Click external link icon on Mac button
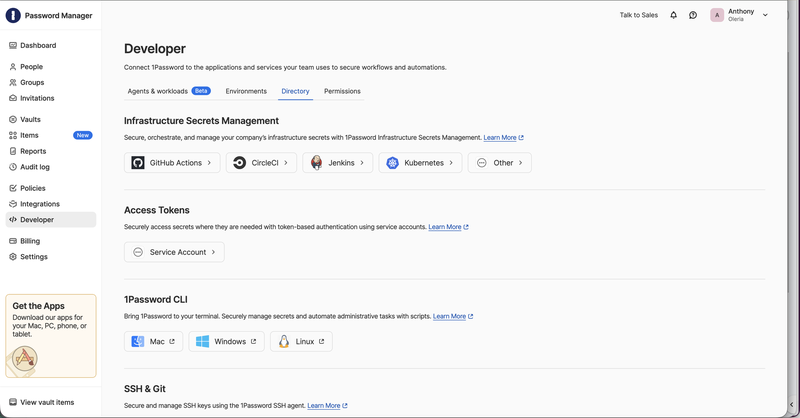The image size is (800, 418). point(172,341)
